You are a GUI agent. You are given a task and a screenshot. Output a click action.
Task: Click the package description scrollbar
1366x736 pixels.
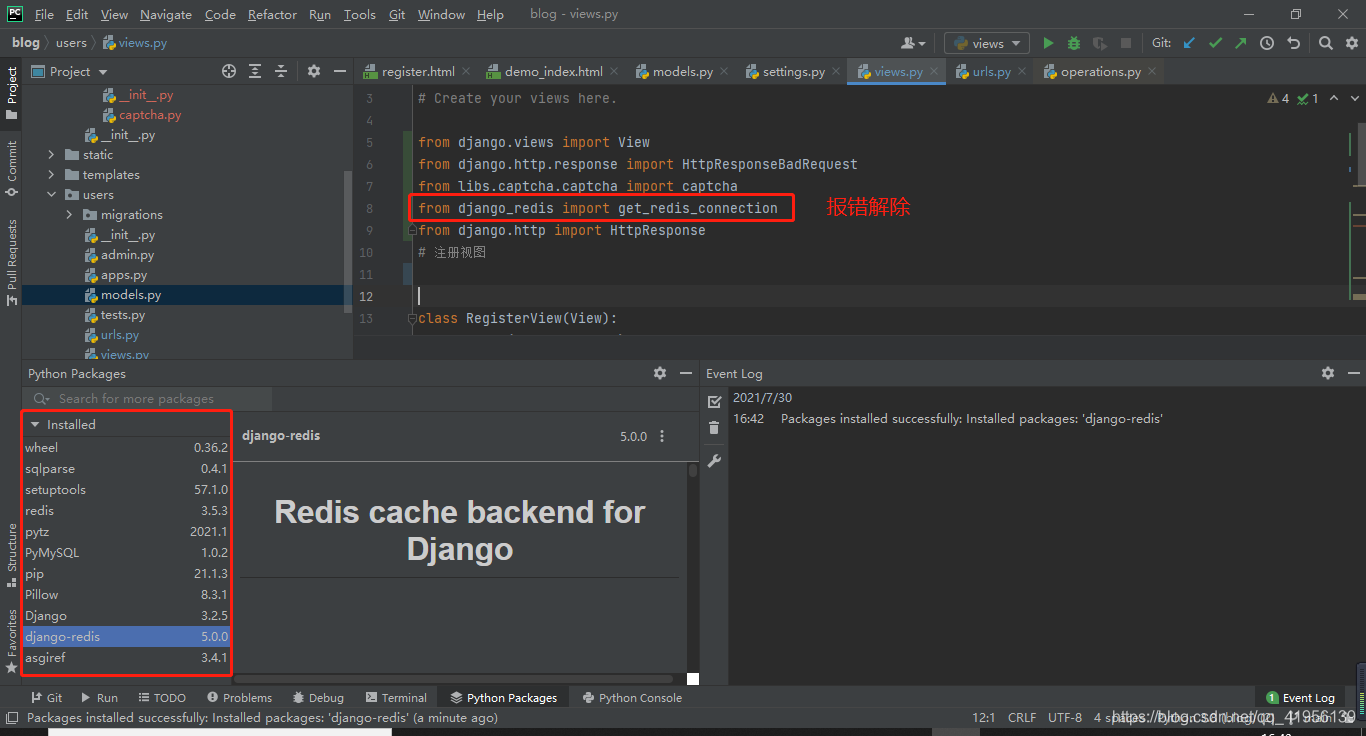tap(693, 470)
